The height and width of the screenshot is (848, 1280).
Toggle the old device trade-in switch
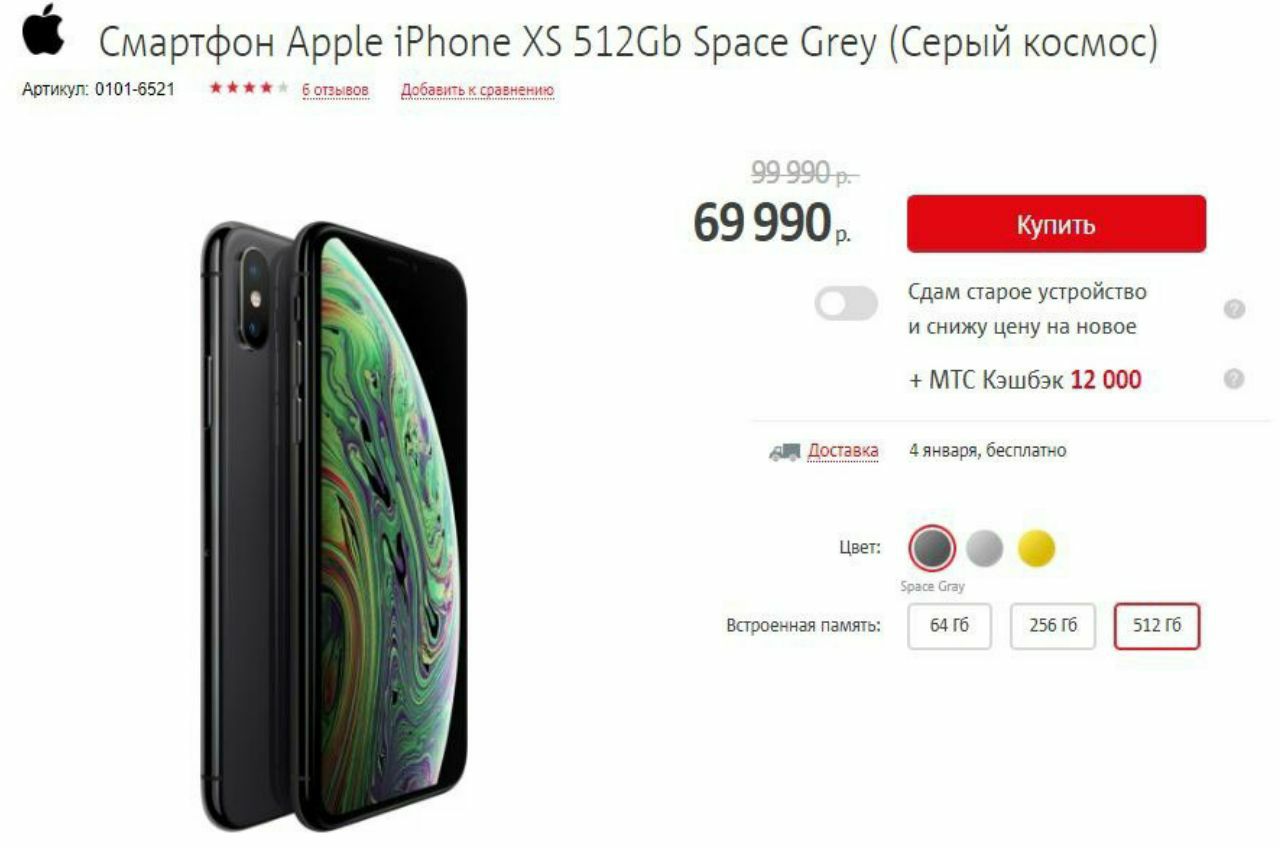tap(846, 304)
